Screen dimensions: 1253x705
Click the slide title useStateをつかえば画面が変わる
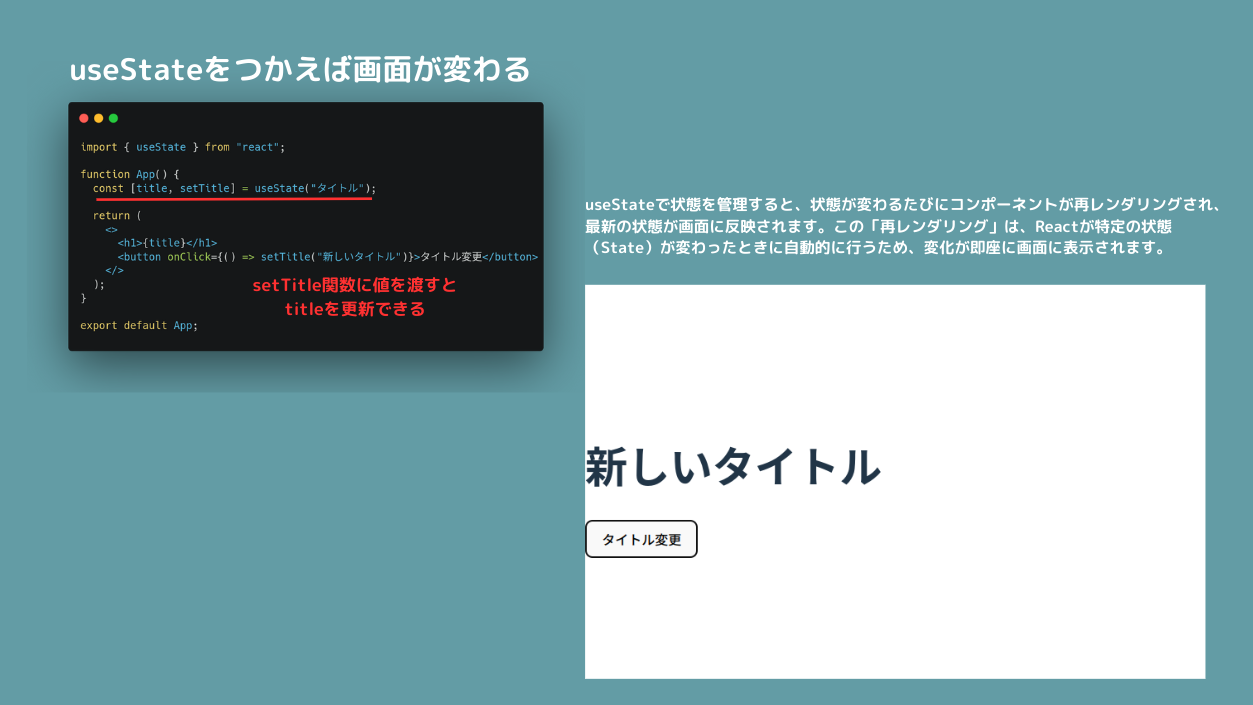click(300, 70)
